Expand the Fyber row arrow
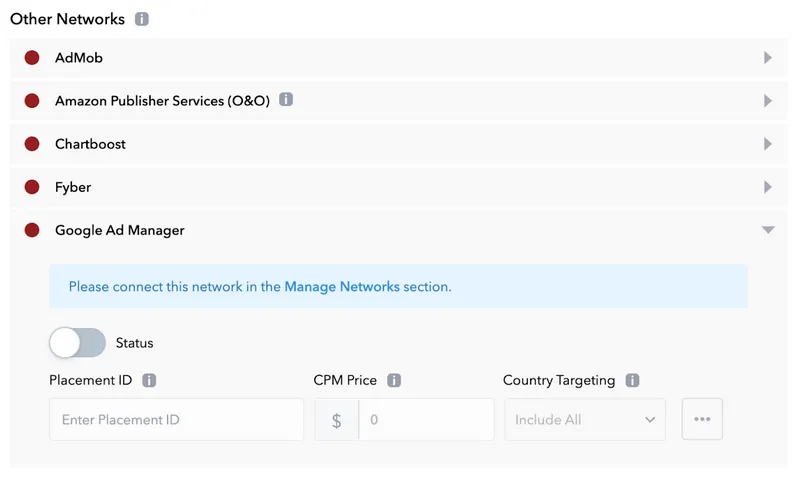 coord(768,187)
